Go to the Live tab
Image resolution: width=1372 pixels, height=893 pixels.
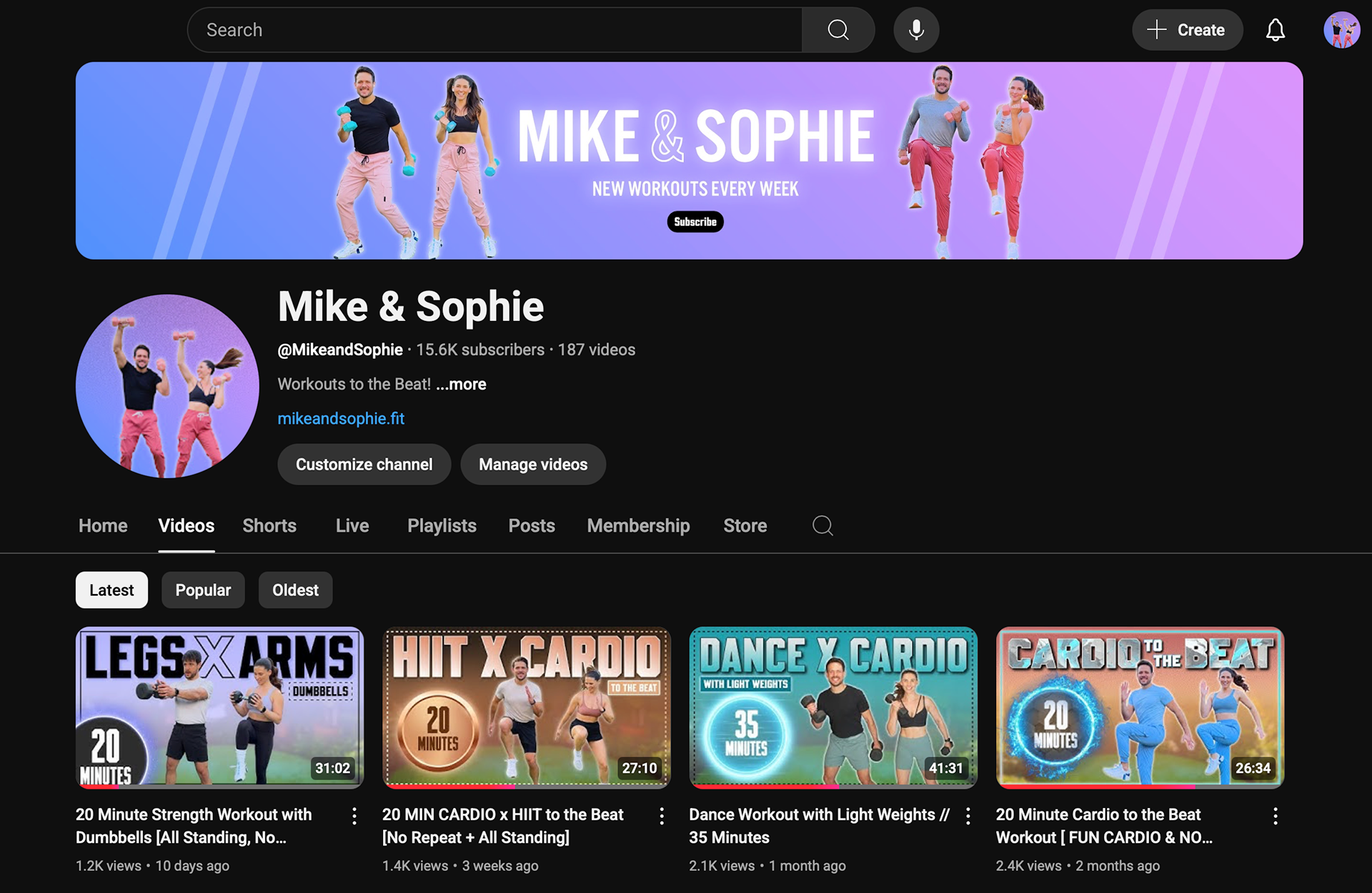click(352, 526)
